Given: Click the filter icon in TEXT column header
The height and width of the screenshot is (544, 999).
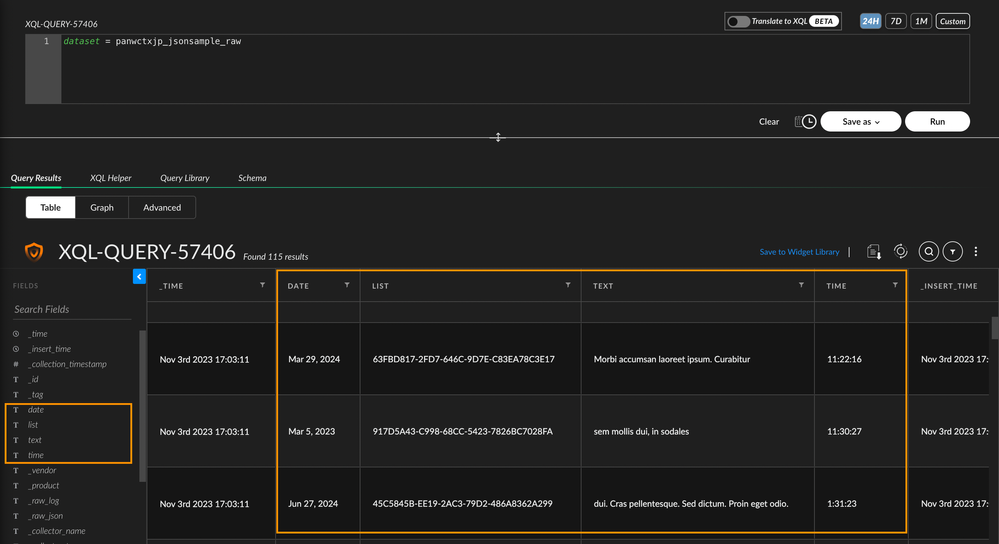Looking at the screenshot, I should point(801,285).
